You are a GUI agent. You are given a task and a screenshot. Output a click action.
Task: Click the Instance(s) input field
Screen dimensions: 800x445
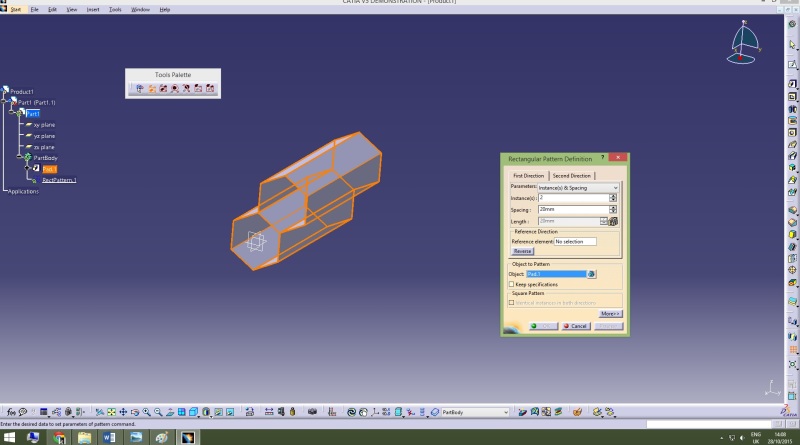[x=573, y=198]
